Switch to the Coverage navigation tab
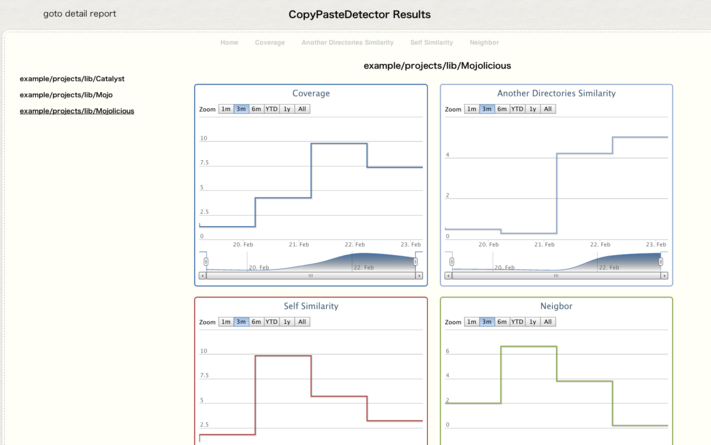Image resolution: width=711 pixels, height=445 pixels. coord(270,42)
